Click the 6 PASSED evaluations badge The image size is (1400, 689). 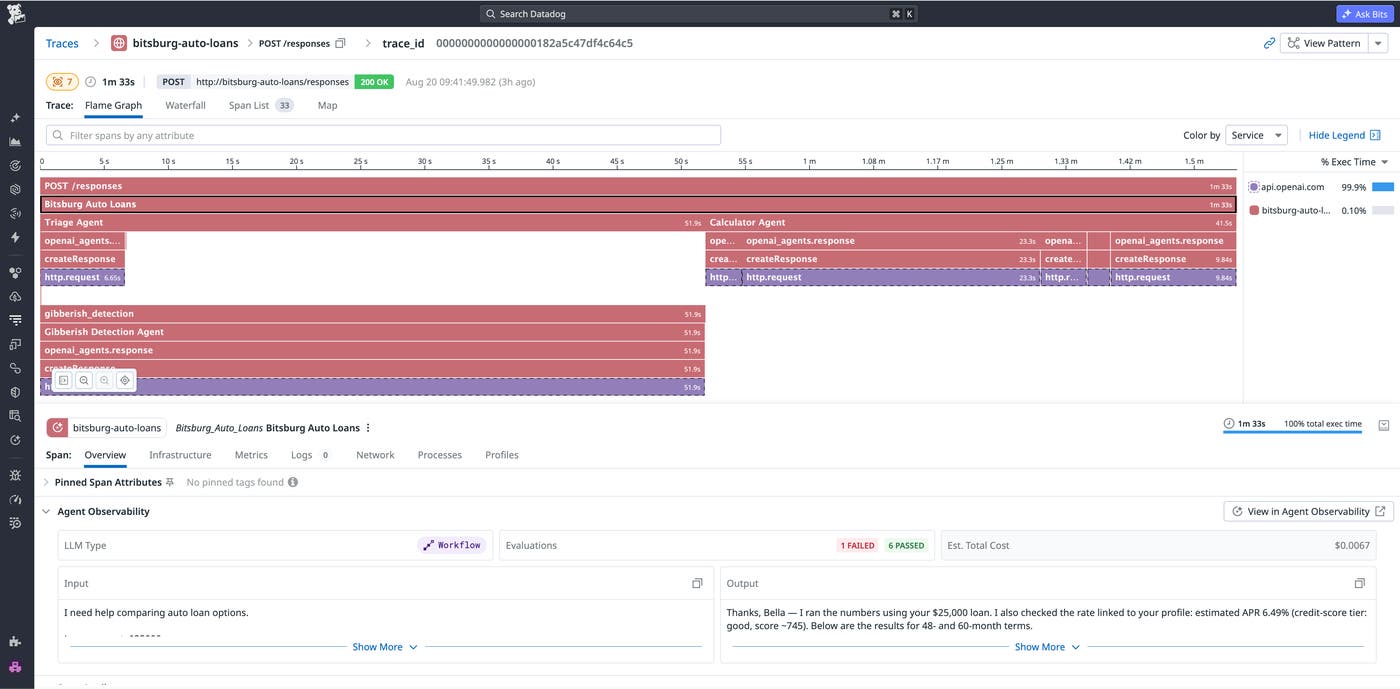click(x=907, y=546)
